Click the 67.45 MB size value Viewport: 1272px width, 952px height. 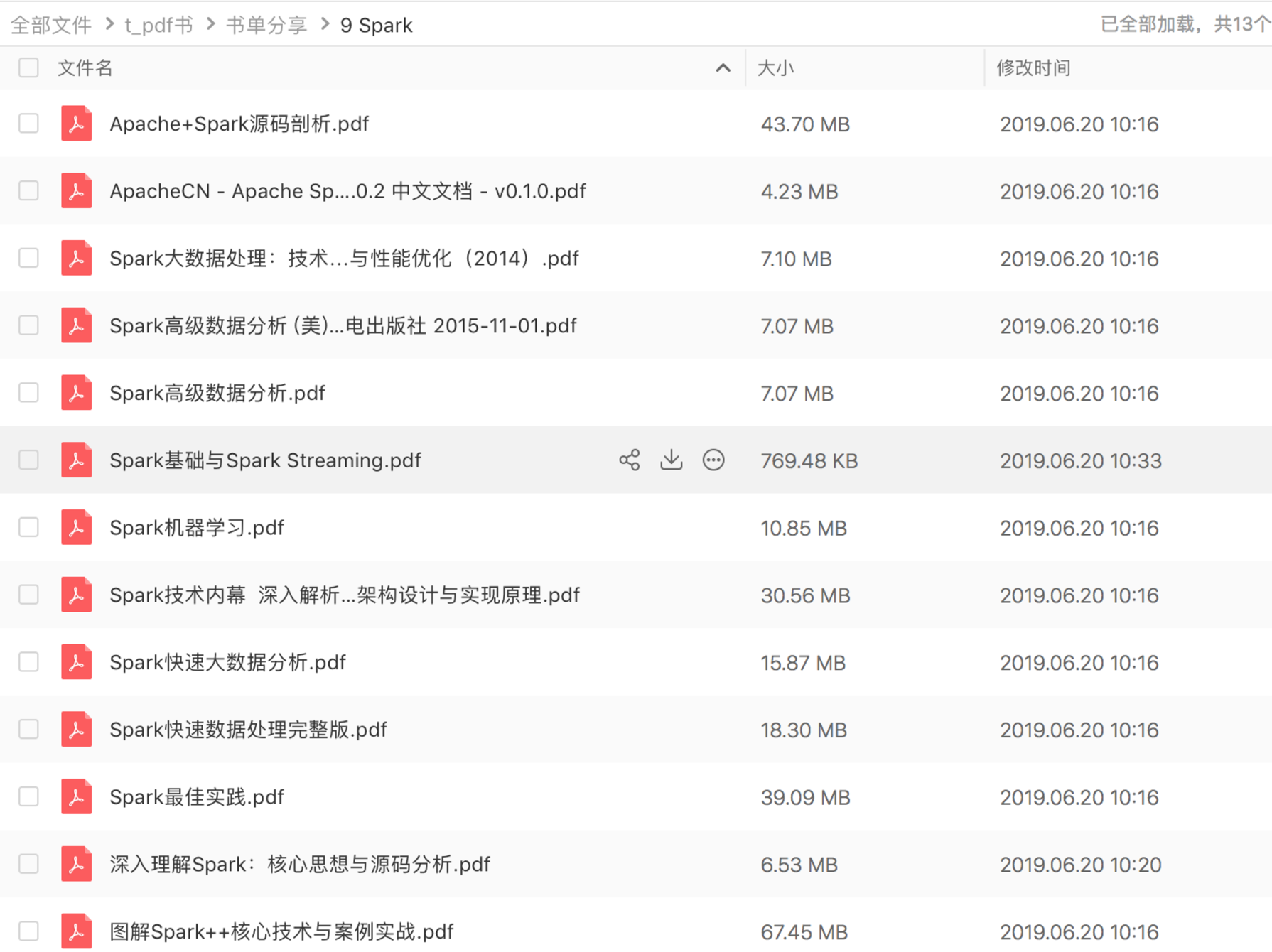(x=804, y=932)
